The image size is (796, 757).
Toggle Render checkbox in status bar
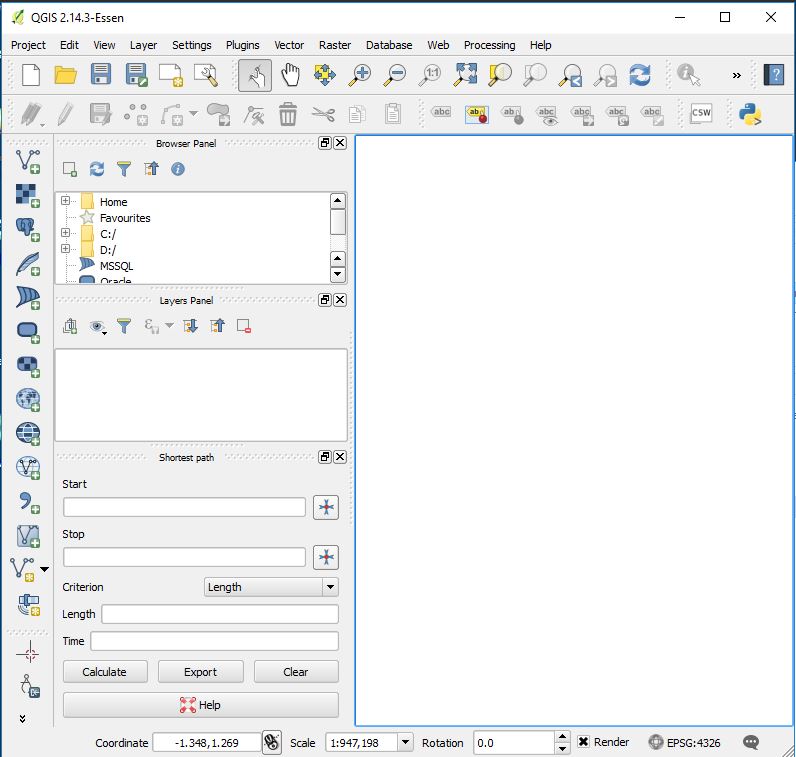pyautogui.click(x=584, y=742)
